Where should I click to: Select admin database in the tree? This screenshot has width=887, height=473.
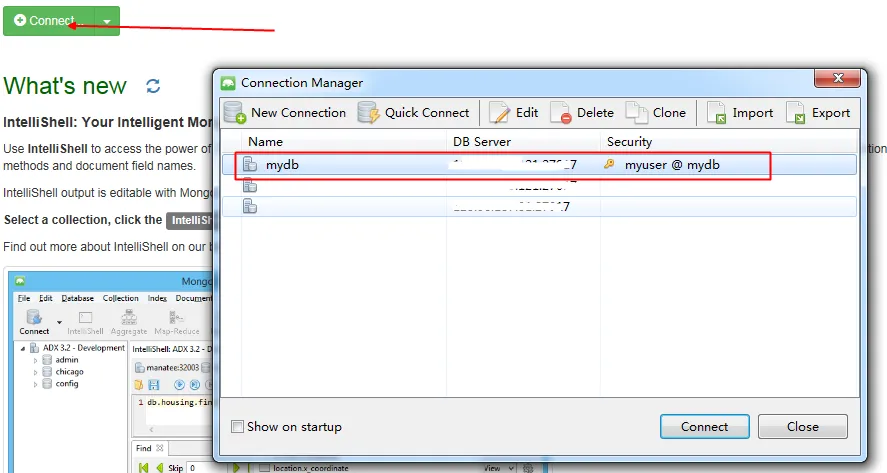[x=67, y=360]
